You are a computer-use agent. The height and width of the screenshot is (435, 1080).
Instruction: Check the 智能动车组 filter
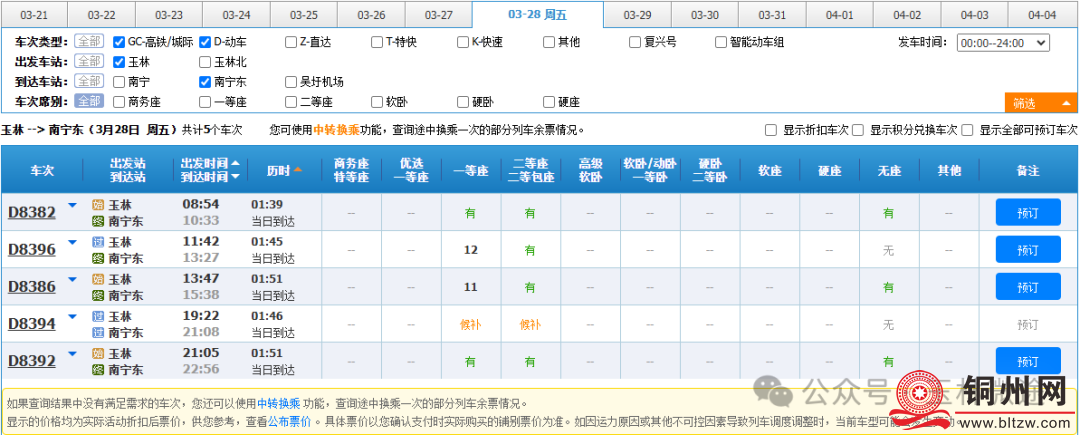pyautogui.click(x=721, y=42)
